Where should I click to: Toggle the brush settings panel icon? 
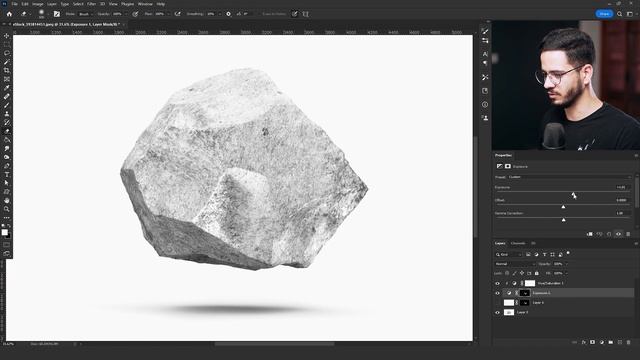click(57, 14)
